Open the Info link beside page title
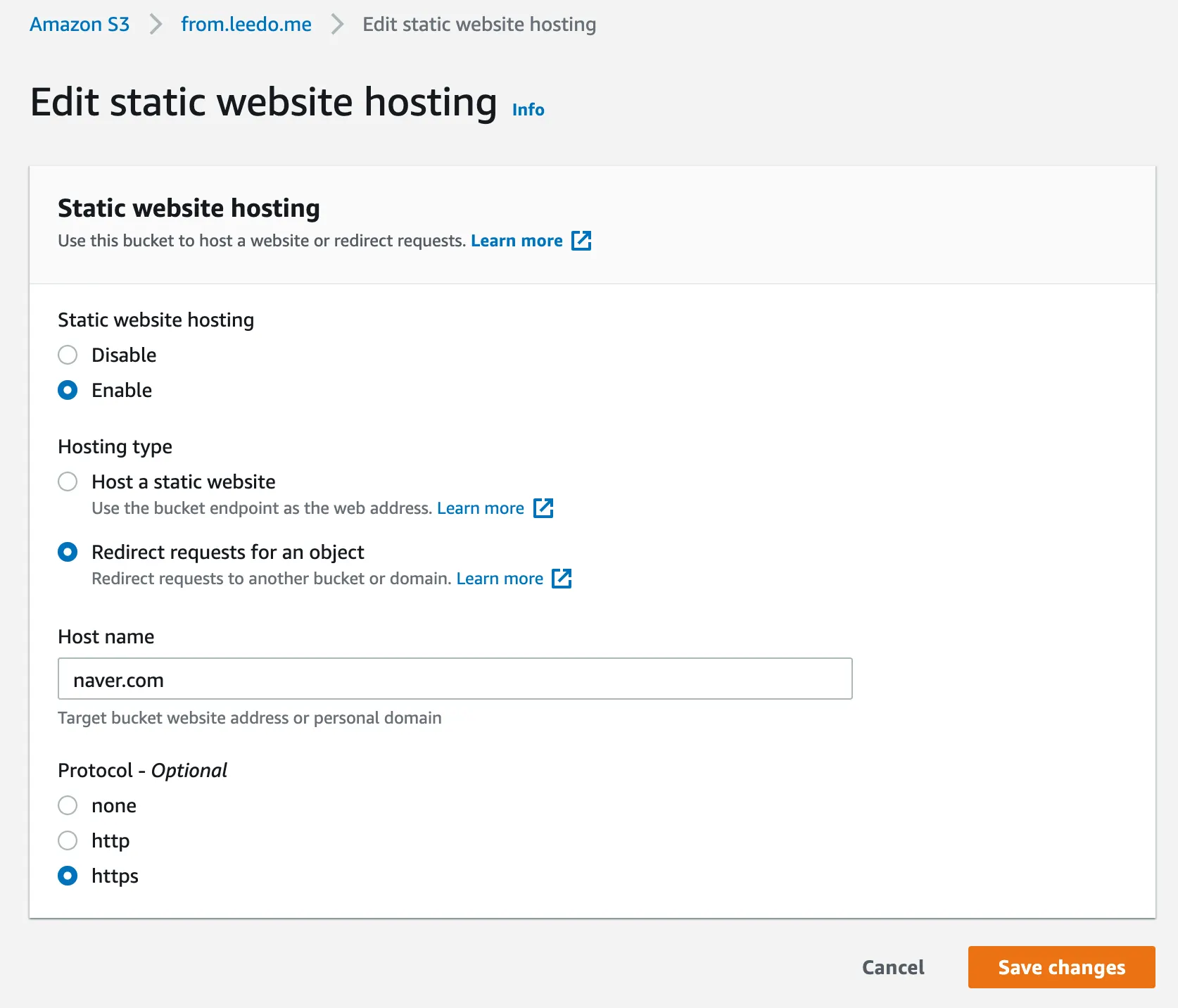The image size is (1178, 1008). [528, 110]
